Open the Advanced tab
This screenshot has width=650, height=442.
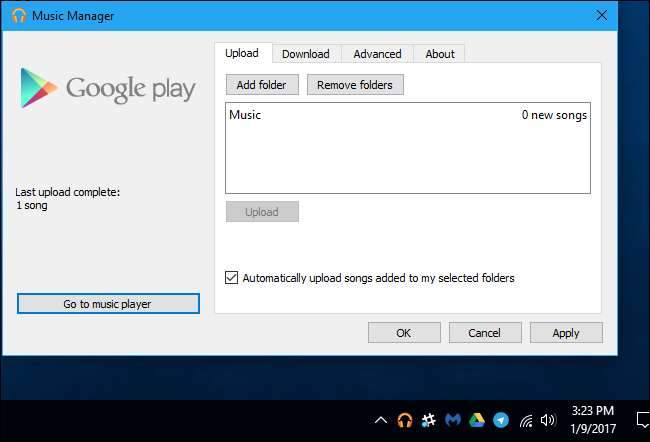(377, 54)
